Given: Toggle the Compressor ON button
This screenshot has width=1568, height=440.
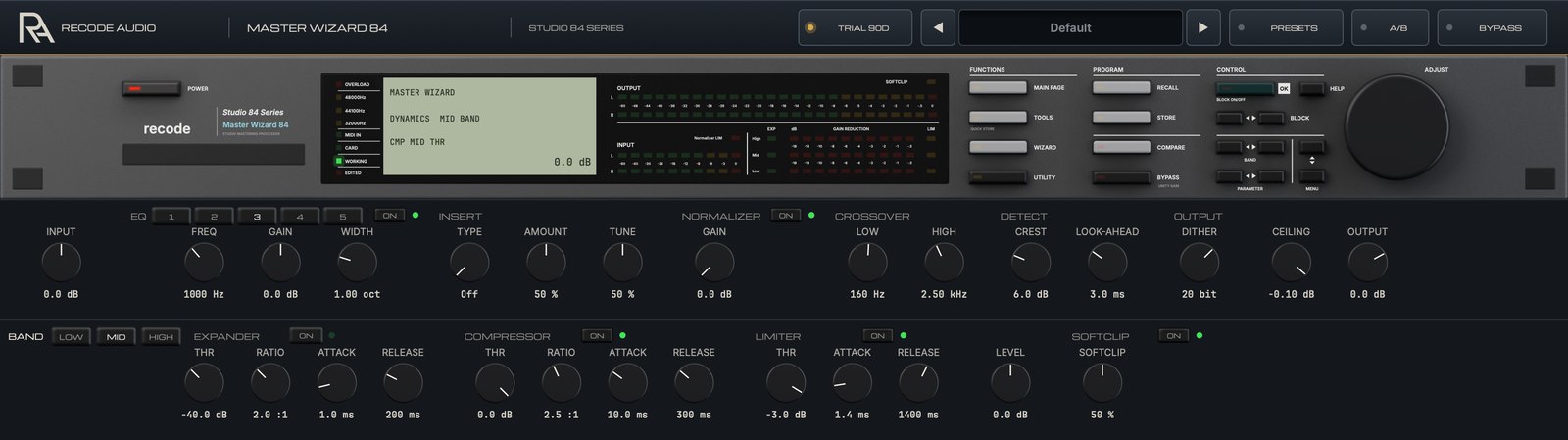Looking at the screenshot, I should pos(596,336).
